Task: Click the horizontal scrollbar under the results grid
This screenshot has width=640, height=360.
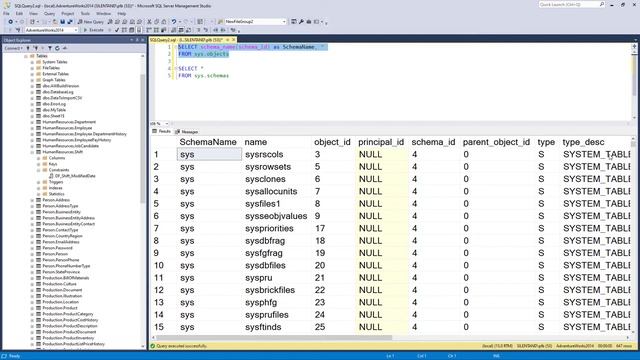Action: 273,338
